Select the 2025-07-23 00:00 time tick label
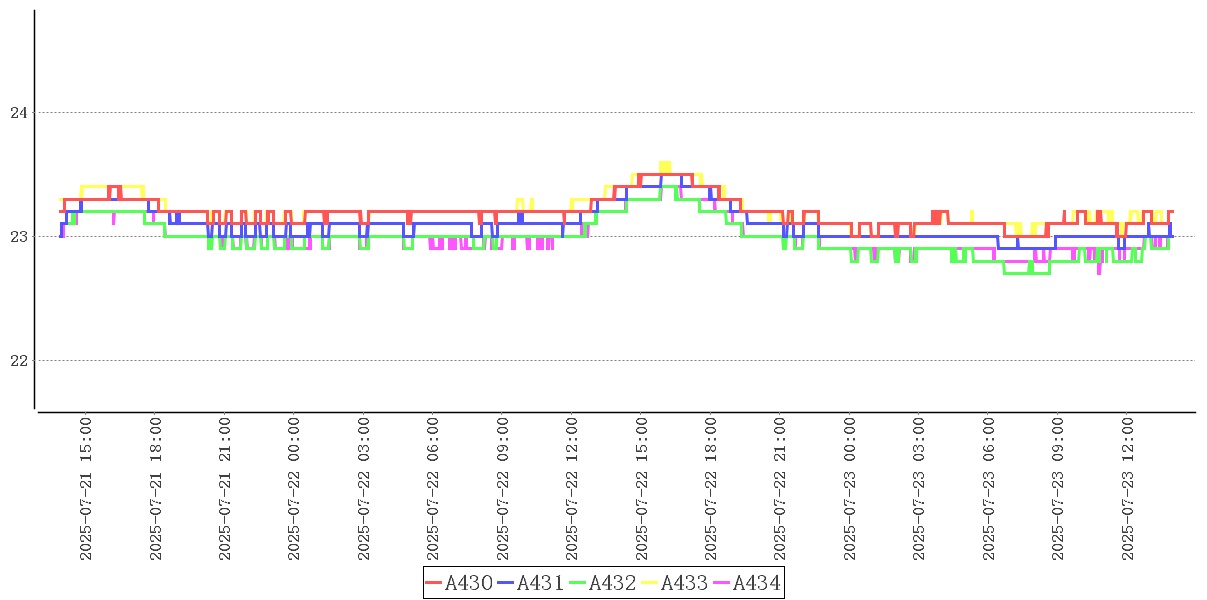The width and height of the screenshot is (1207, 600). point(850,489)
